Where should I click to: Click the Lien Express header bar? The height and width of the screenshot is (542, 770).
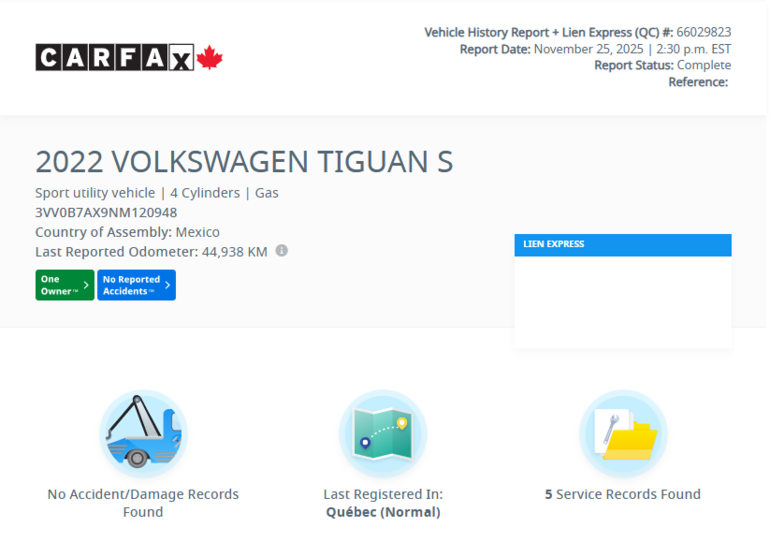tap(622, 244)
